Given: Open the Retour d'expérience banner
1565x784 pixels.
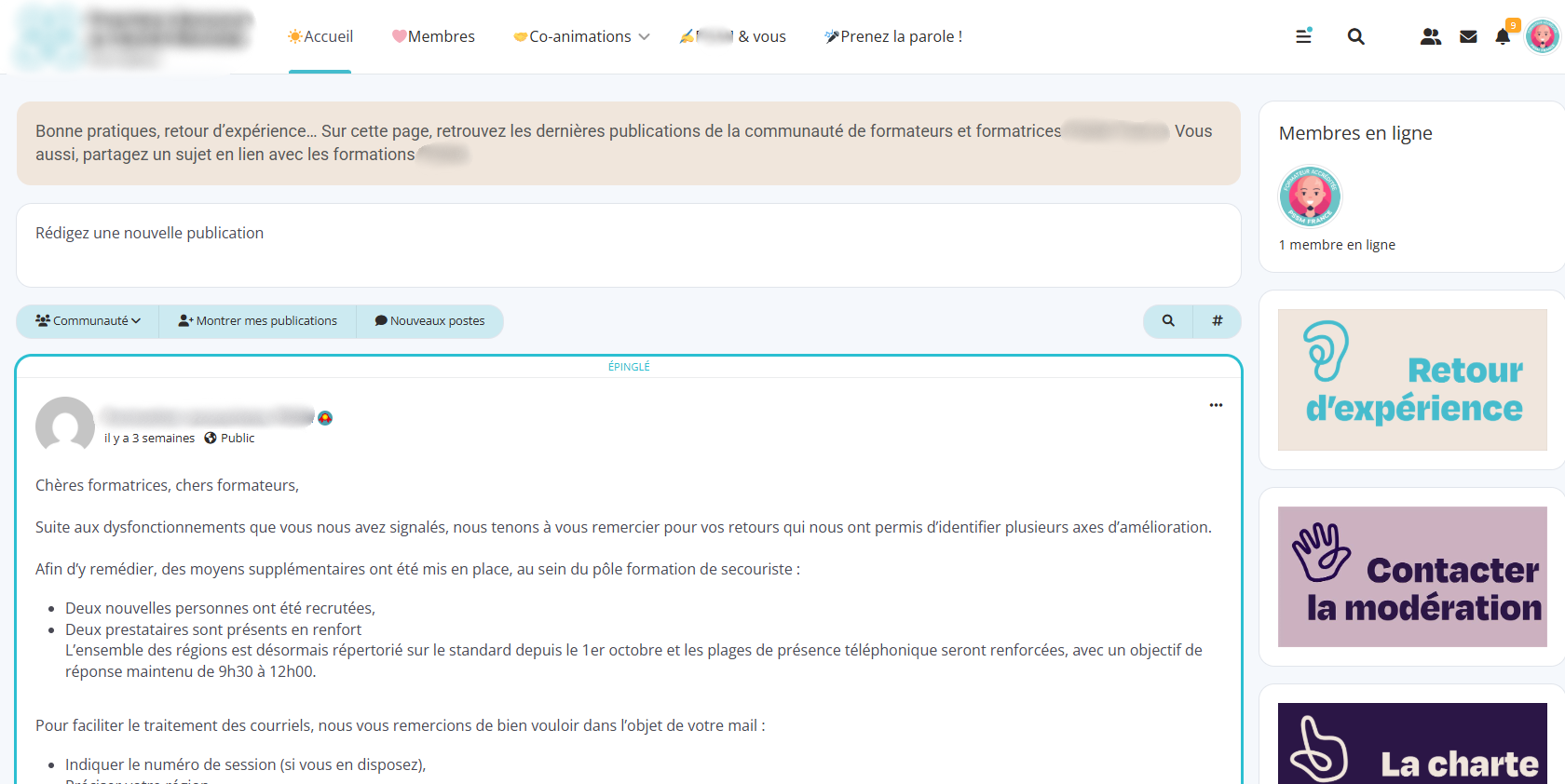Looking at the screenshot, I should [x=1411, y=380].
